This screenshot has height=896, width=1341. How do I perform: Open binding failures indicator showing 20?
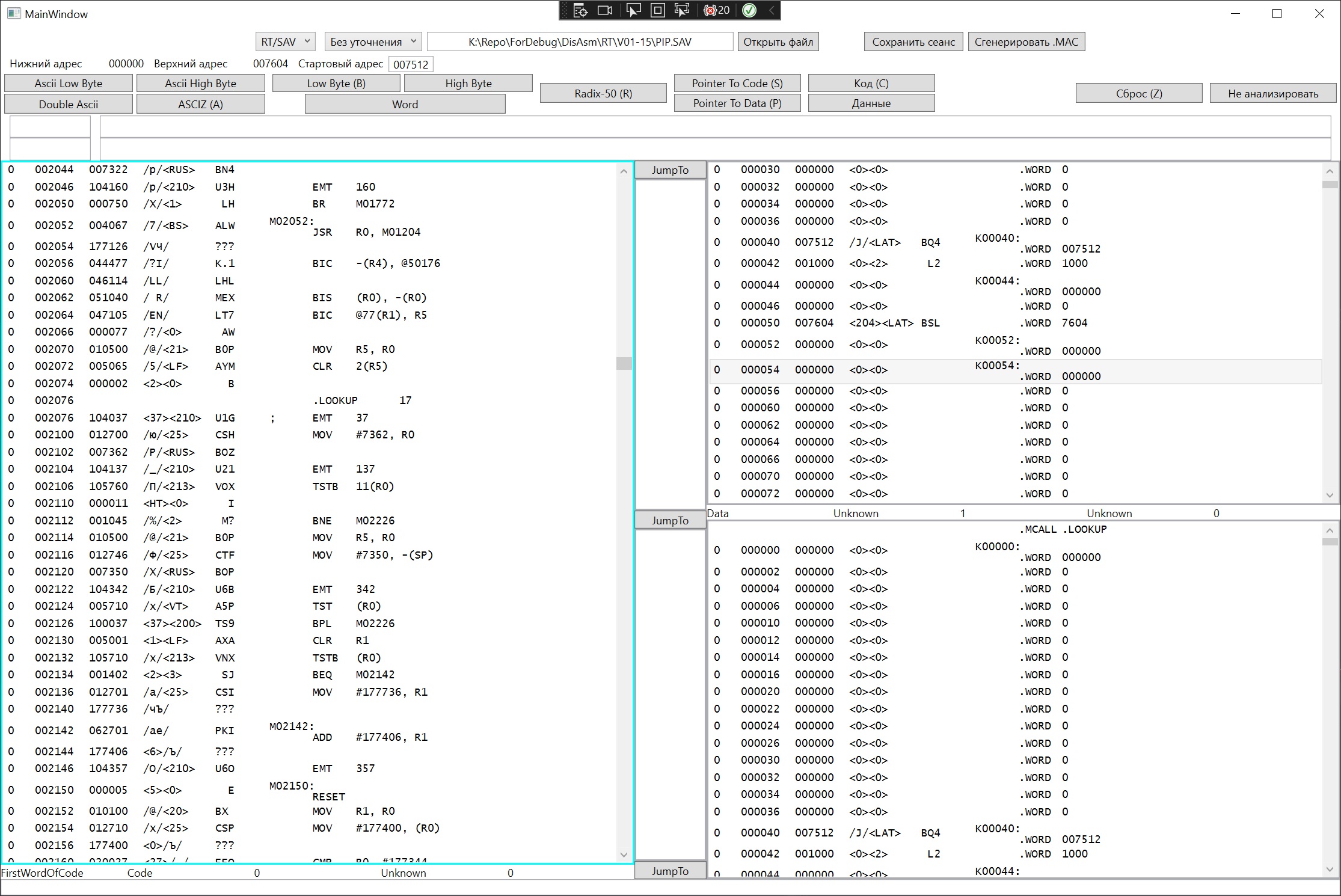pyautogui.click(x=716, y=10)
